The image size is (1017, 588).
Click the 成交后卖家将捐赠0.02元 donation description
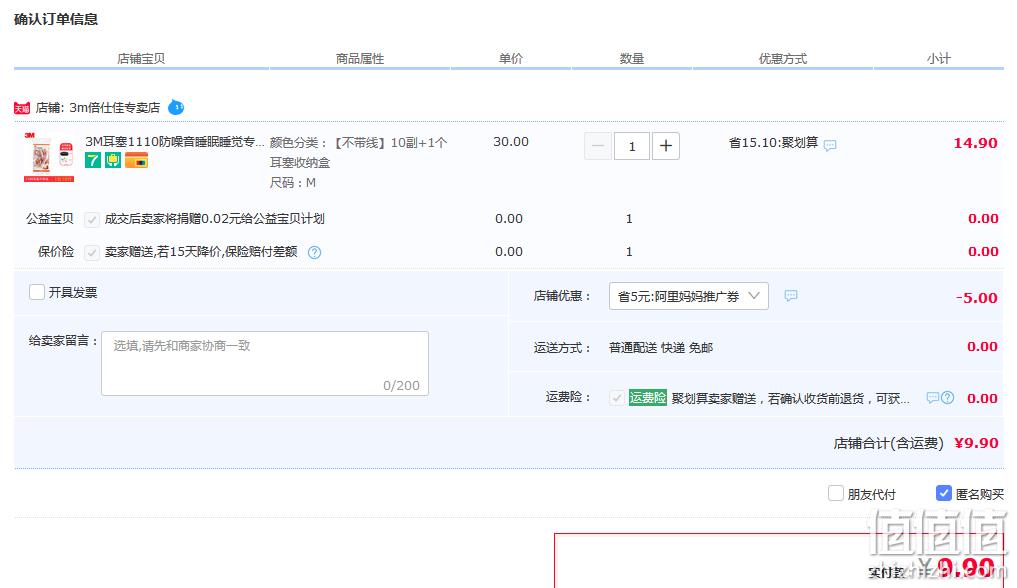coord(215,218)
